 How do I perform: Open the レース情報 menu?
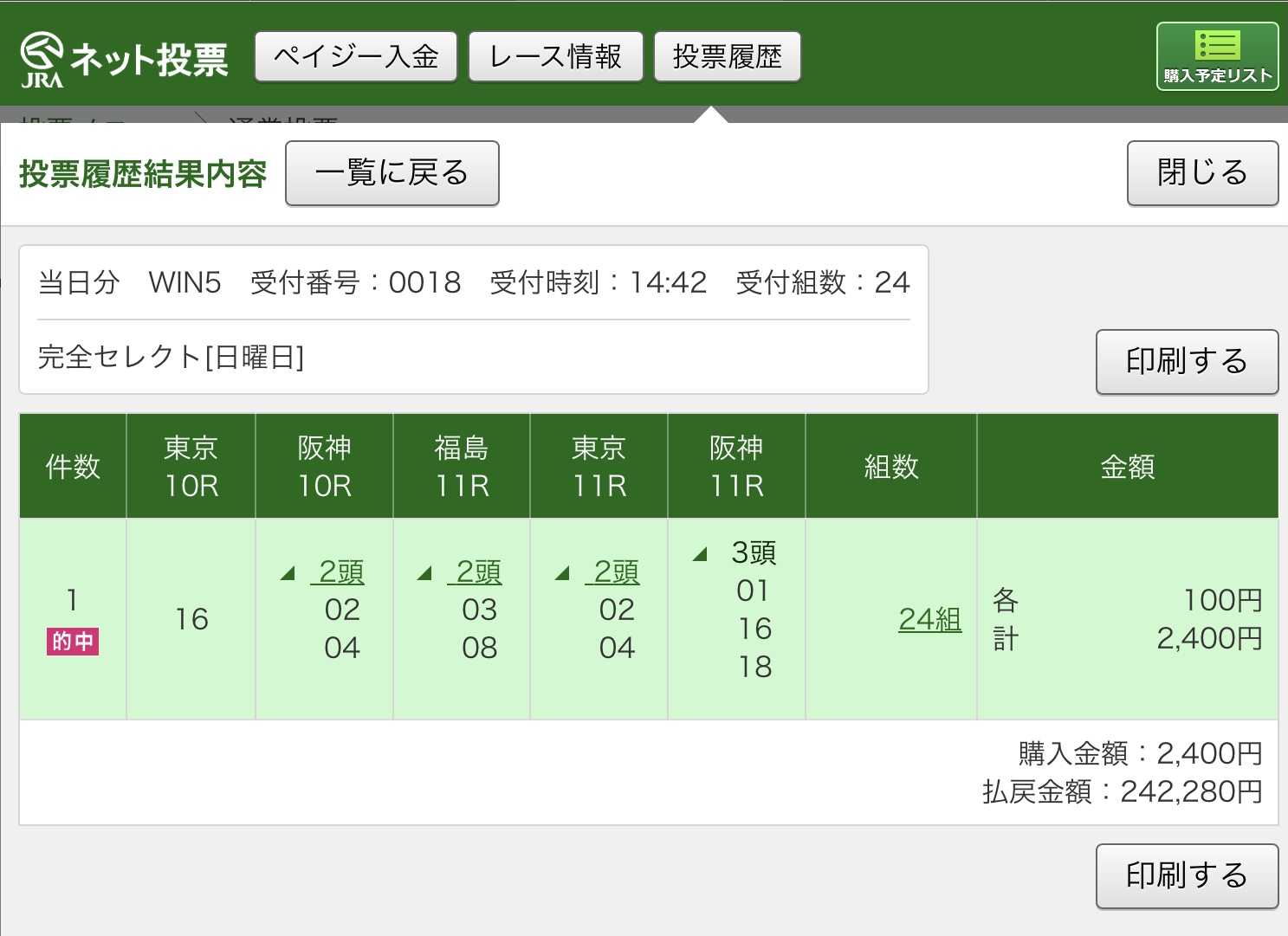555,57
